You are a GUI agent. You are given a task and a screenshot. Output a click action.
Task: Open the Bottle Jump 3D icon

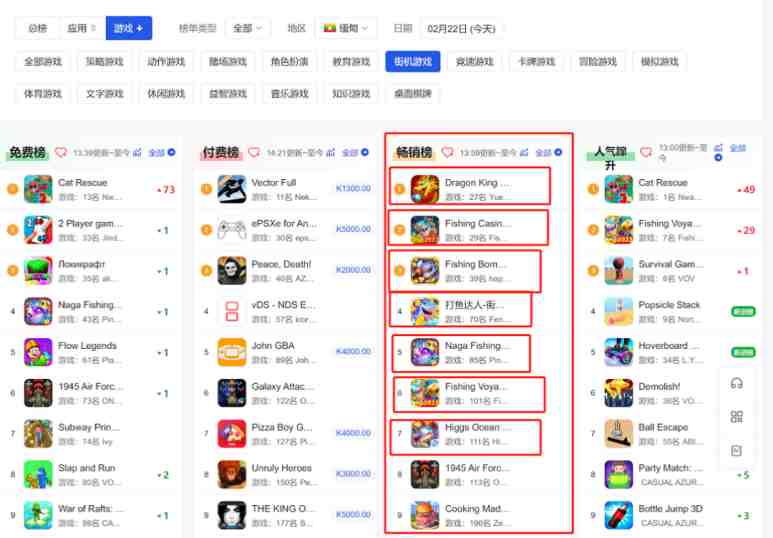pos(618,515)
